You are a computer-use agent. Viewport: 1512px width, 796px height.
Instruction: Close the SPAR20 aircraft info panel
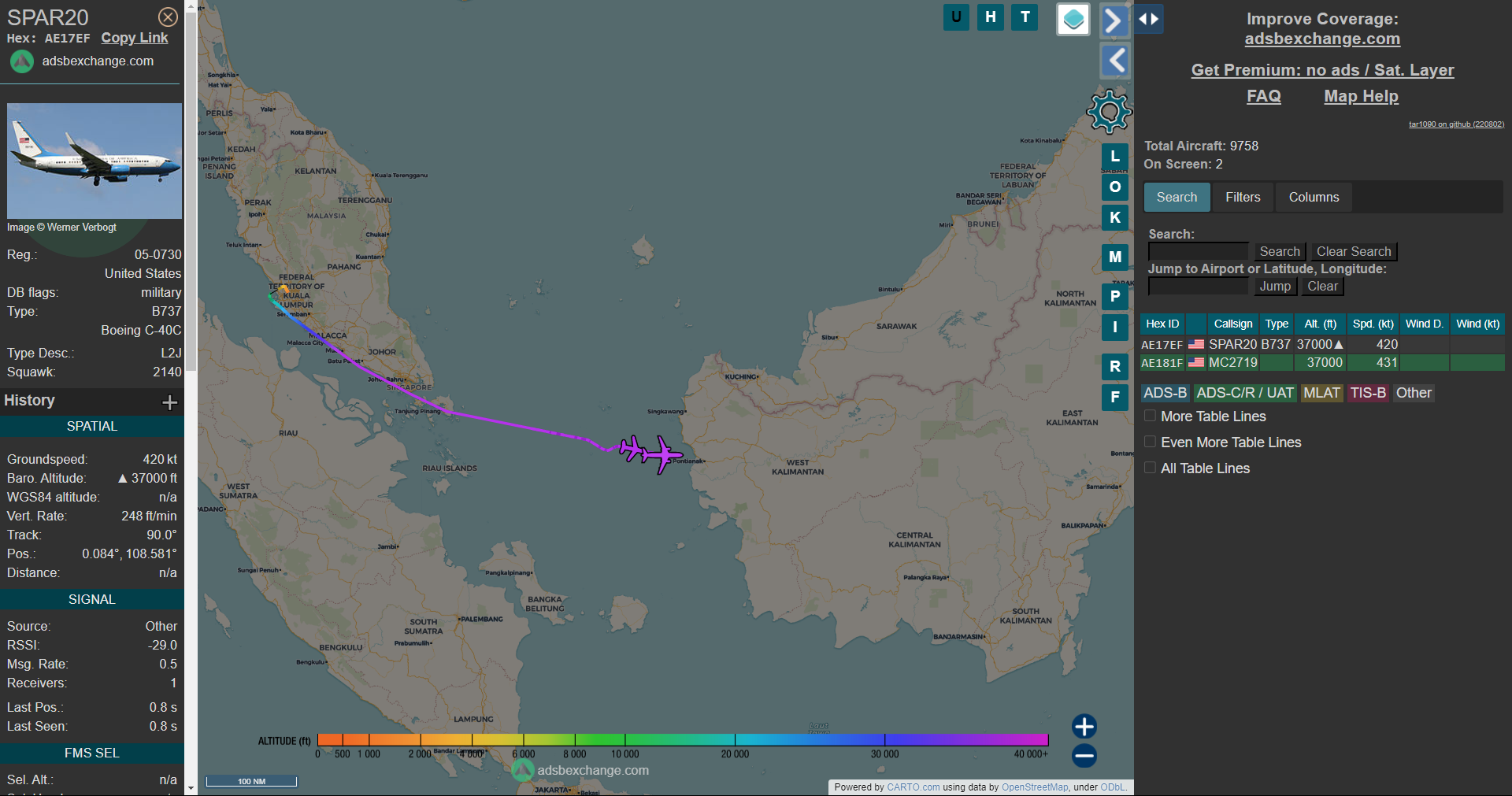coord(168,17)
